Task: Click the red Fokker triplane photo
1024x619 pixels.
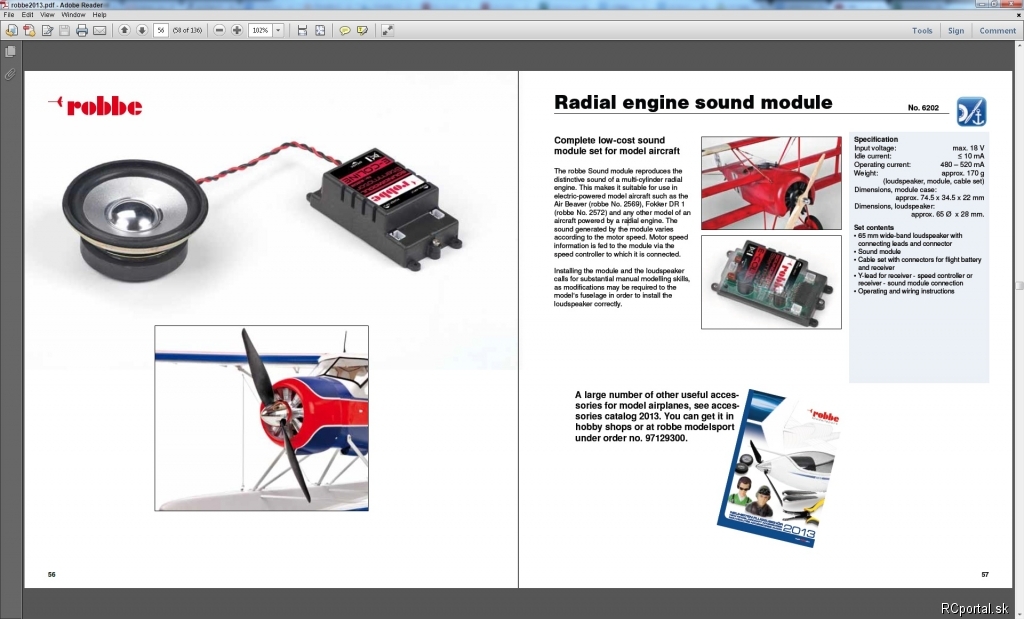Action: pyautogui.click(x=771, y=183)
